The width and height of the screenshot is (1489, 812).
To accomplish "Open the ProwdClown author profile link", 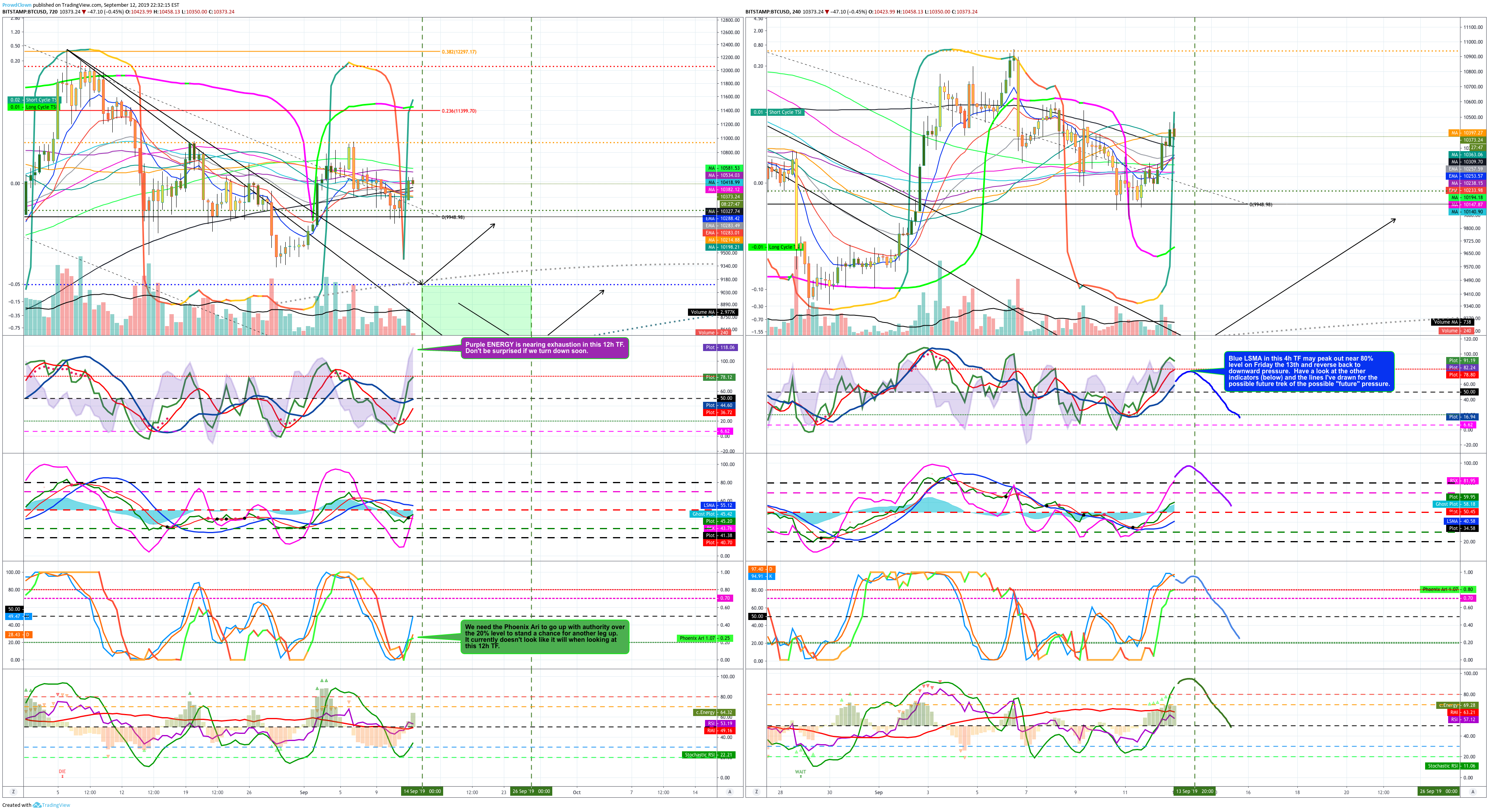I will pyautogui.click(x=17, y=5).
